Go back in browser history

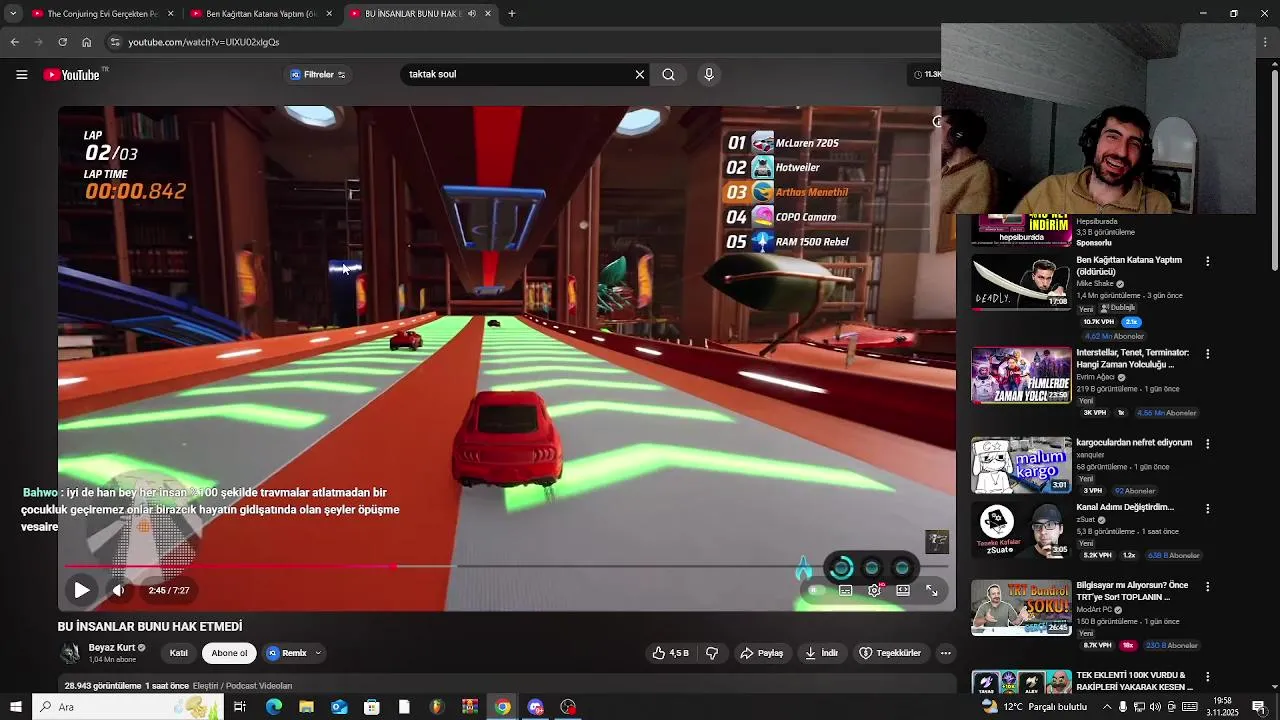(x=14, y=42)
